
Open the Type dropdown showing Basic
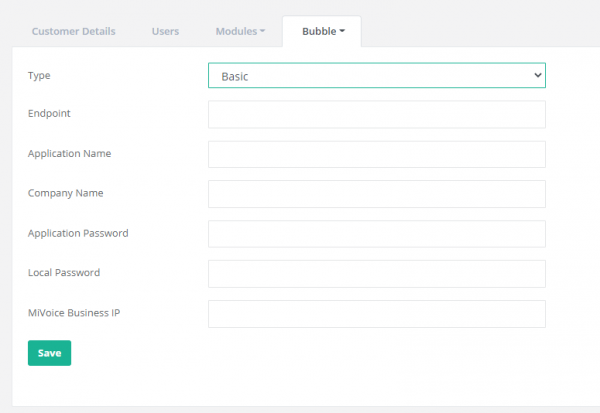tap(377, 75)
